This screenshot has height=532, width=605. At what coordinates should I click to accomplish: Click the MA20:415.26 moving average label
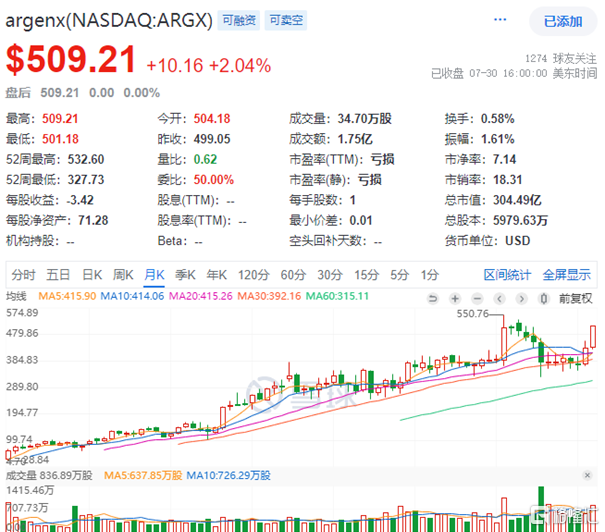201,296
